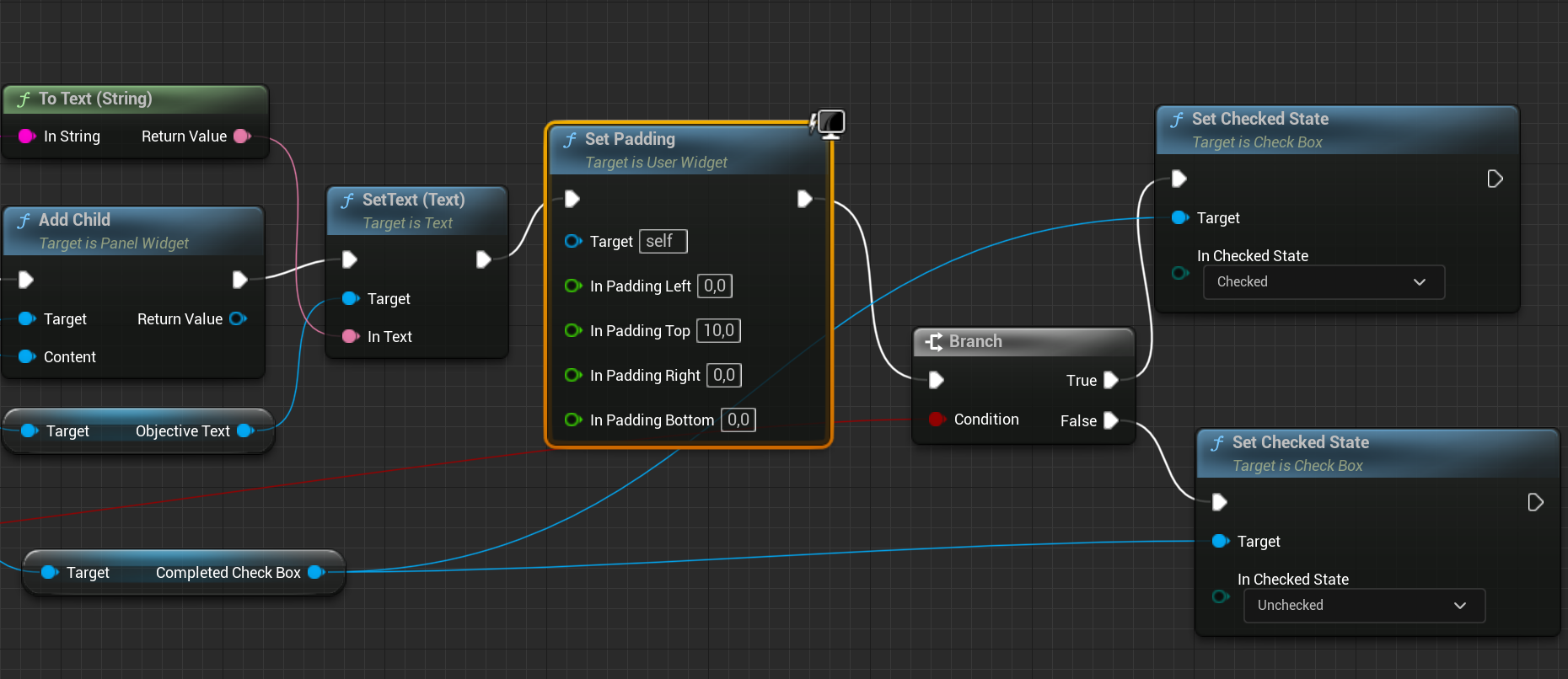The height and width of the screenshot is (679, 1568).
Task: Click the Content pin on Add Child
Action: click(27, 356)
